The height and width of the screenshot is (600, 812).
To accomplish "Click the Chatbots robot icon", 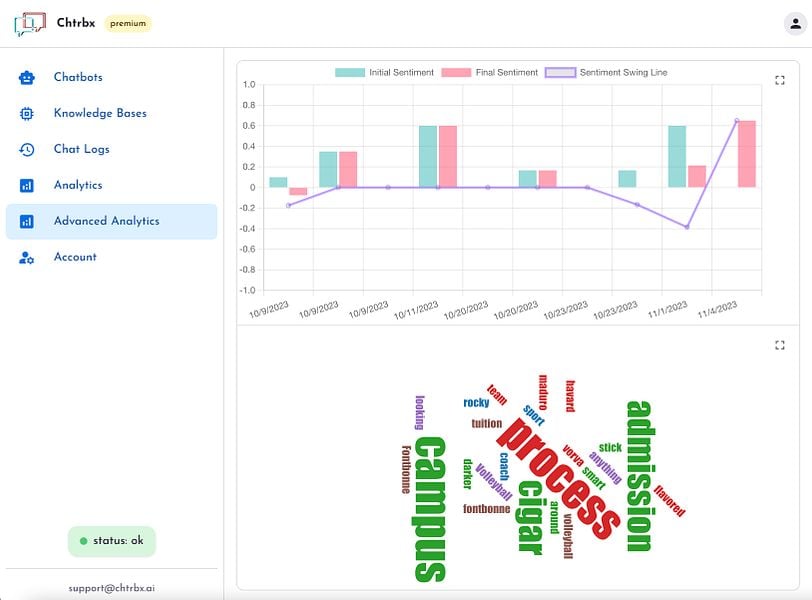I will coord(26,78).
